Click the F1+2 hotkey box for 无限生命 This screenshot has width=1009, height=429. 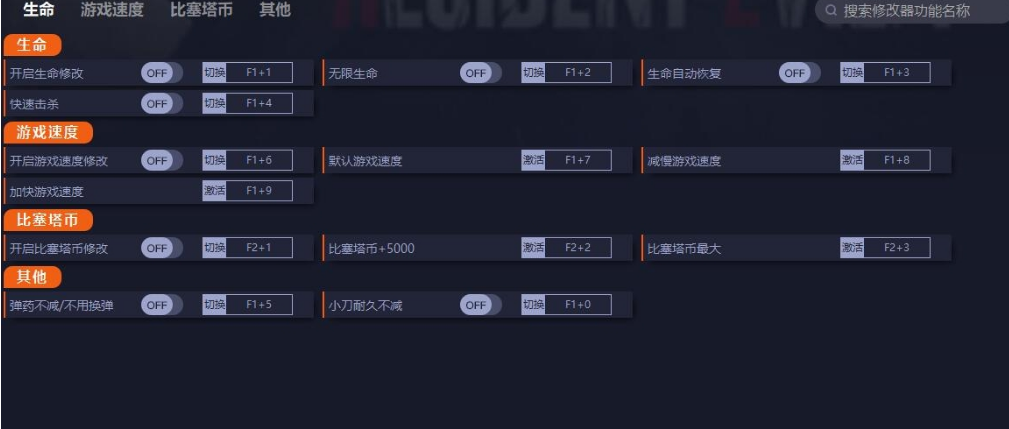[x=577, y=73]
